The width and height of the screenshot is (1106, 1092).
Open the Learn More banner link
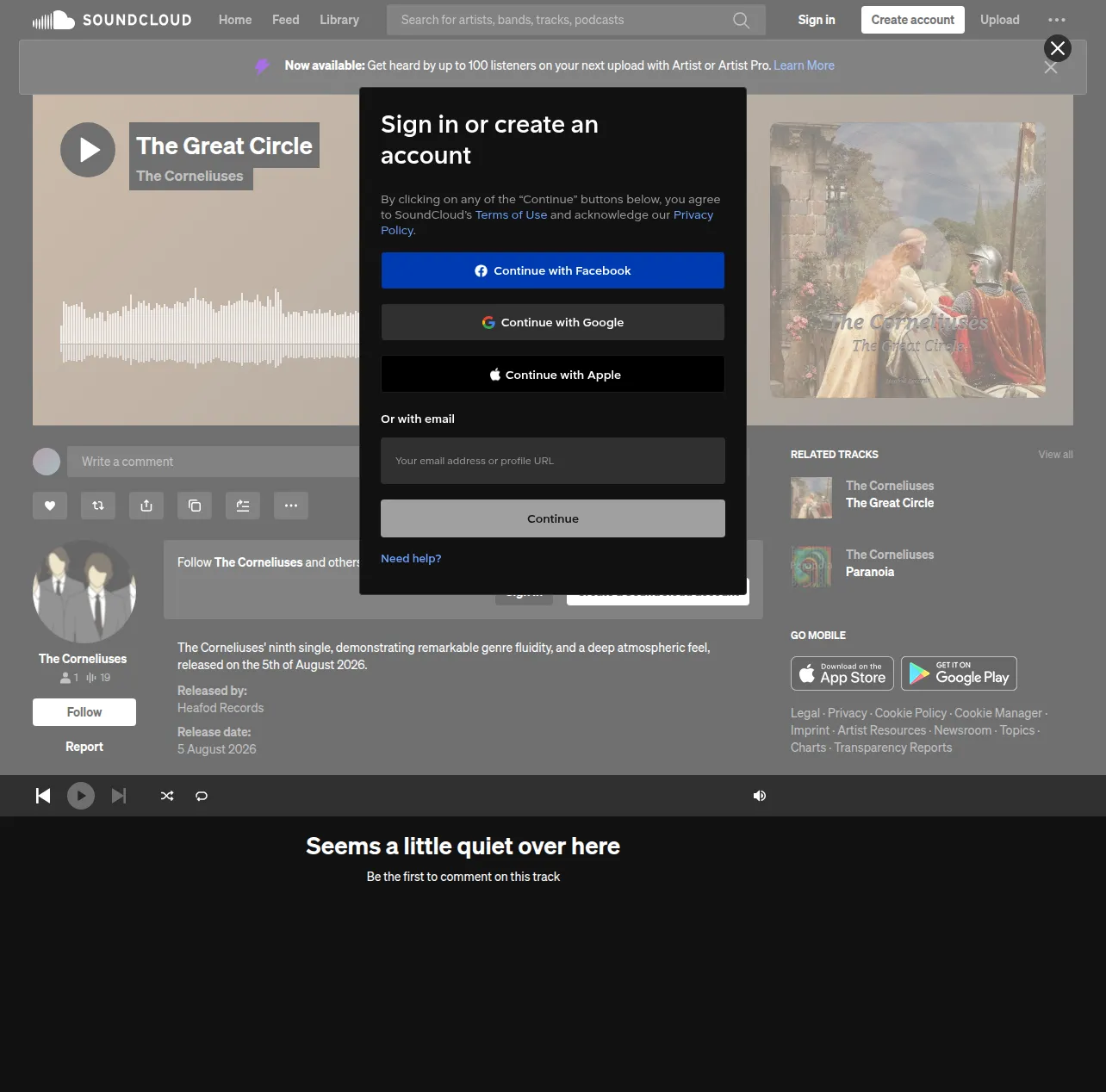[804, 65]
